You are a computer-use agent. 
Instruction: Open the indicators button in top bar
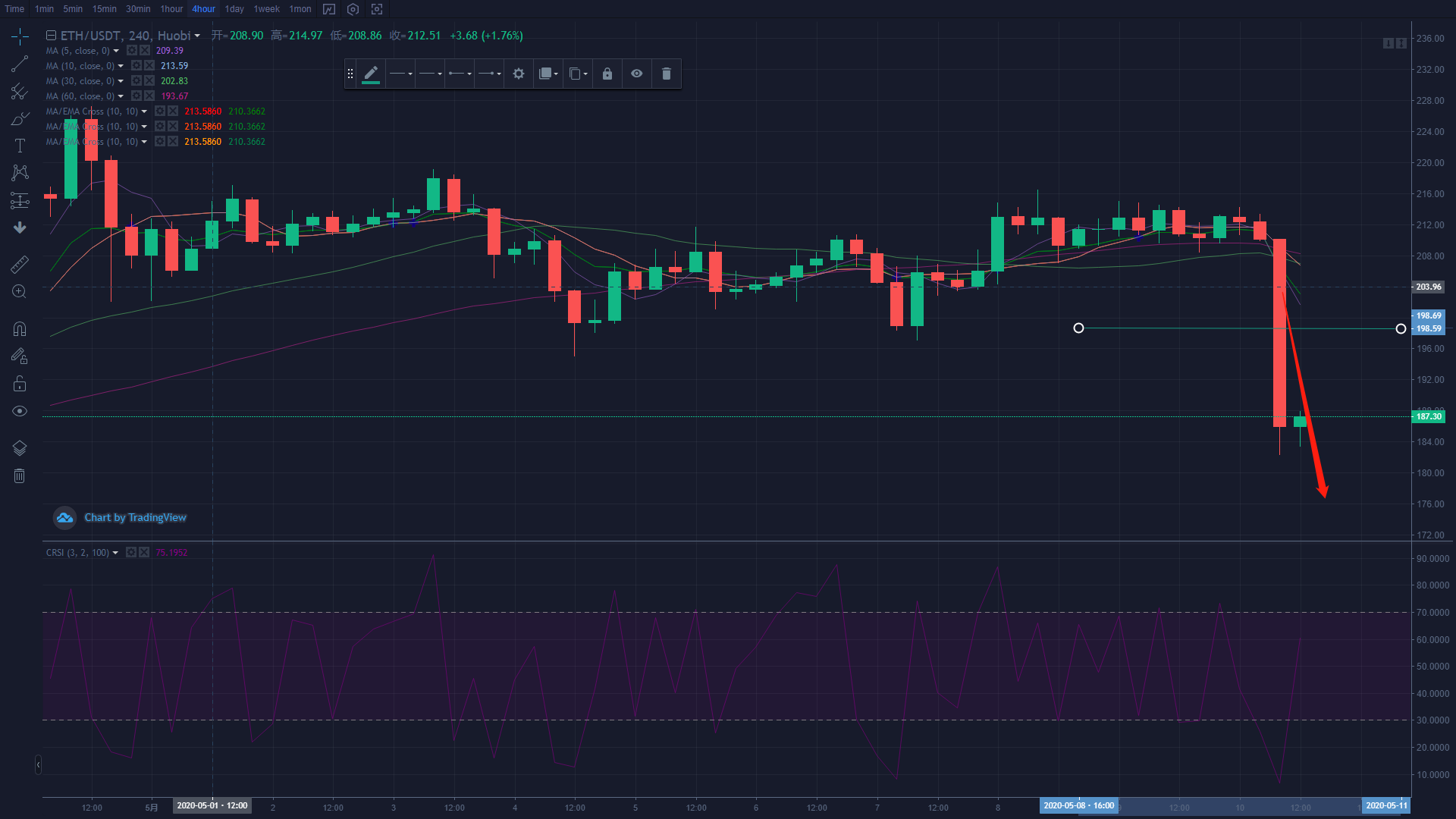pos(328,9)
